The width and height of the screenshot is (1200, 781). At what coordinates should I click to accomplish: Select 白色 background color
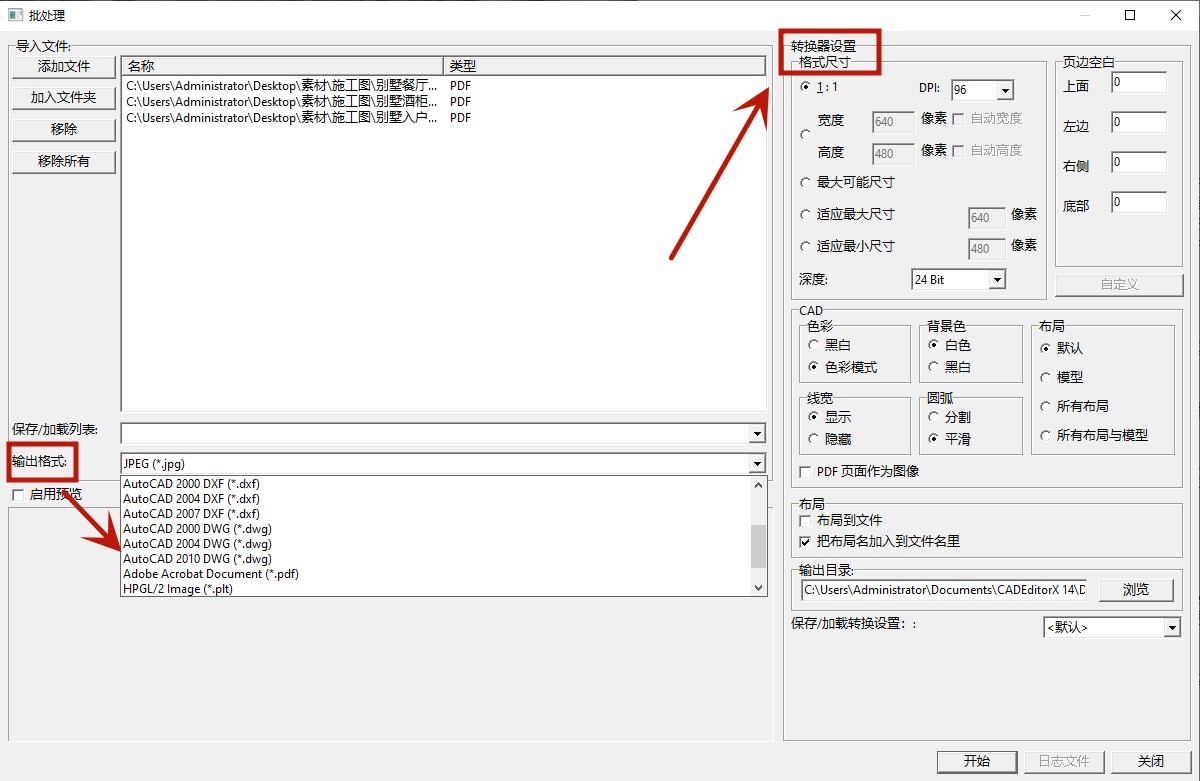(934, 345)
